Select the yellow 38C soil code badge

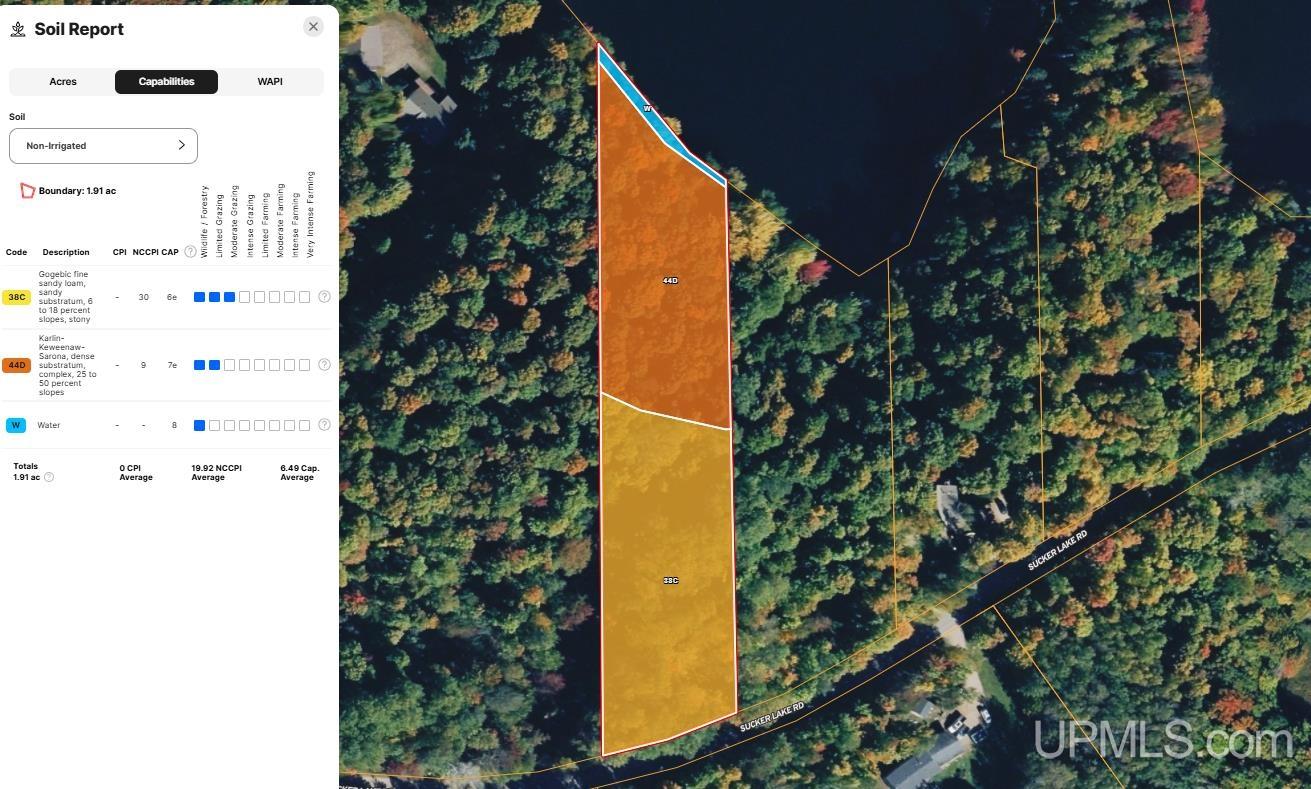point(17,296)
